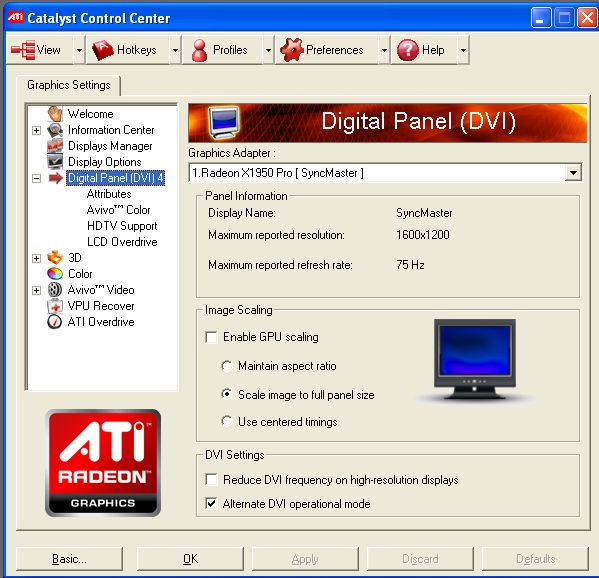Screen dimensions: 599x578
Task: Expand the Avivo Video tree node
Action: point(36,290)
